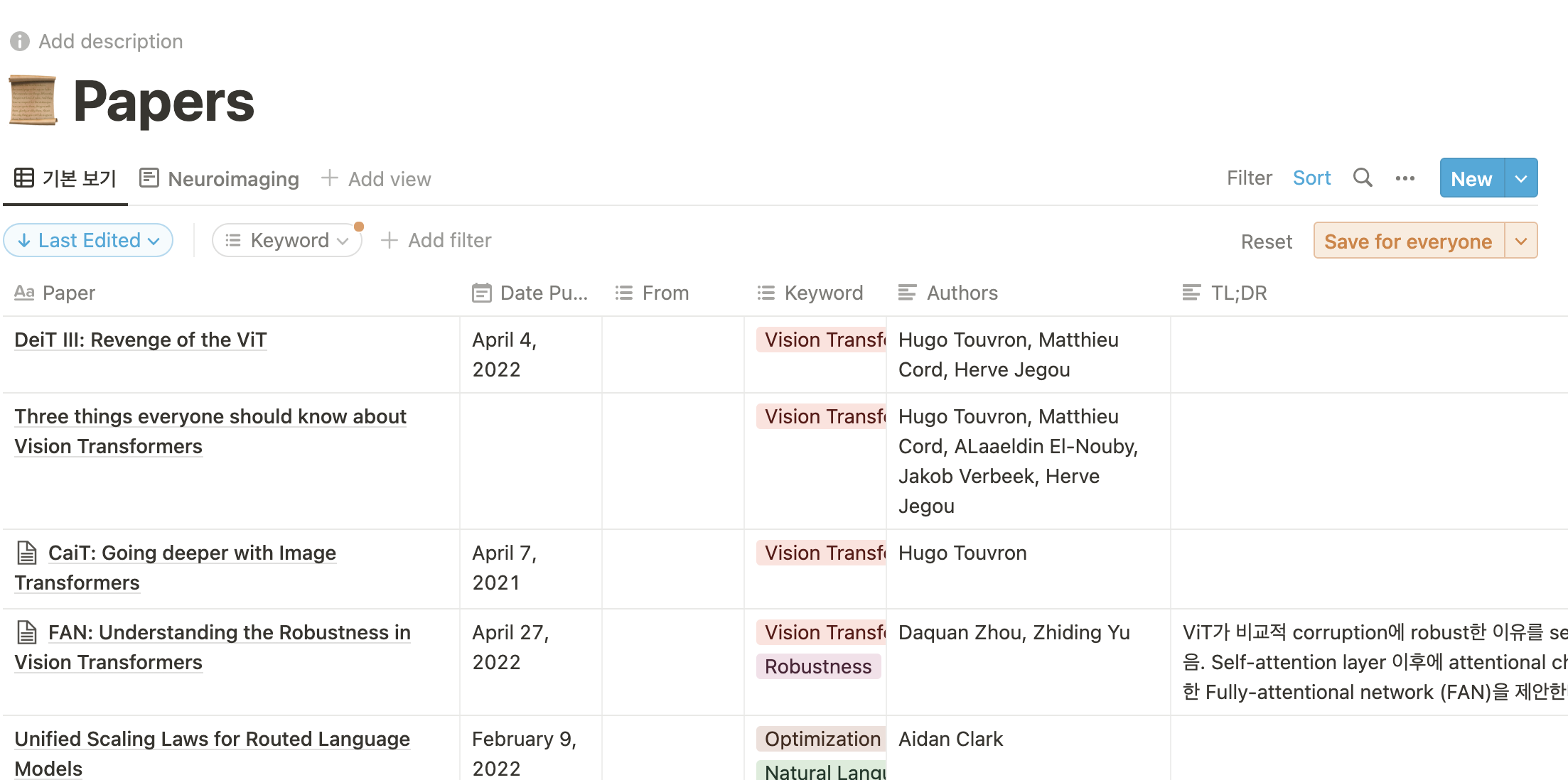Click the scroll Papers page icon
The height and width of the screenshot is (780, 1568).
(x=33, y=101)
